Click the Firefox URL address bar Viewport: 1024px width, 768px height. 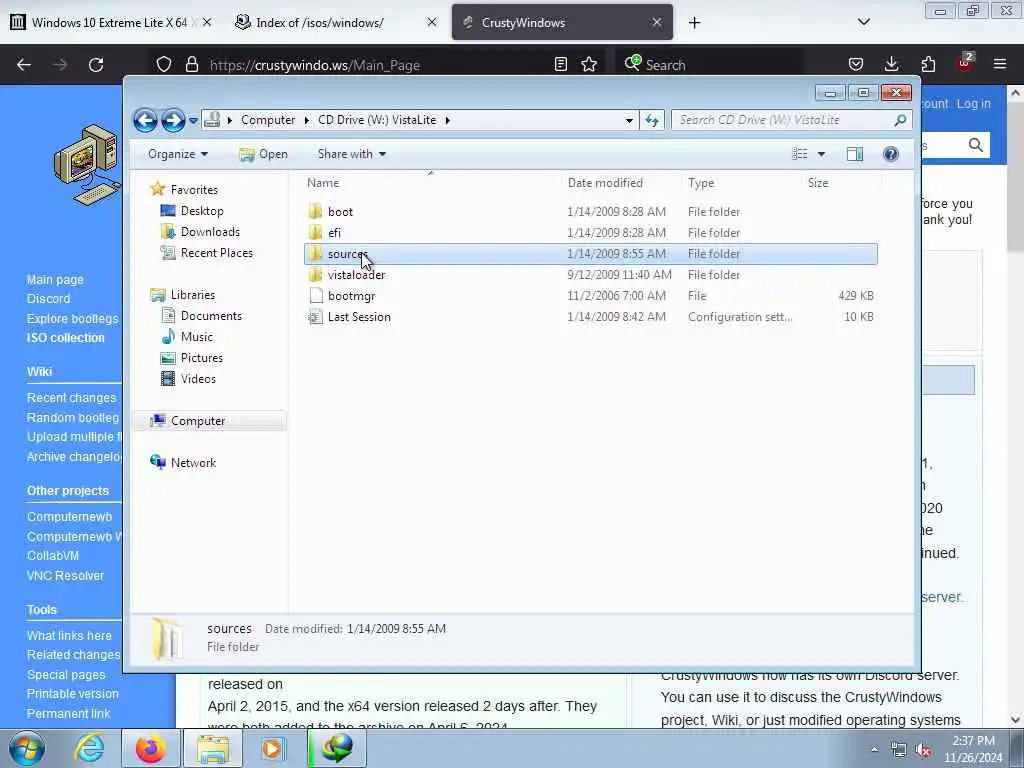coord(379,65)
